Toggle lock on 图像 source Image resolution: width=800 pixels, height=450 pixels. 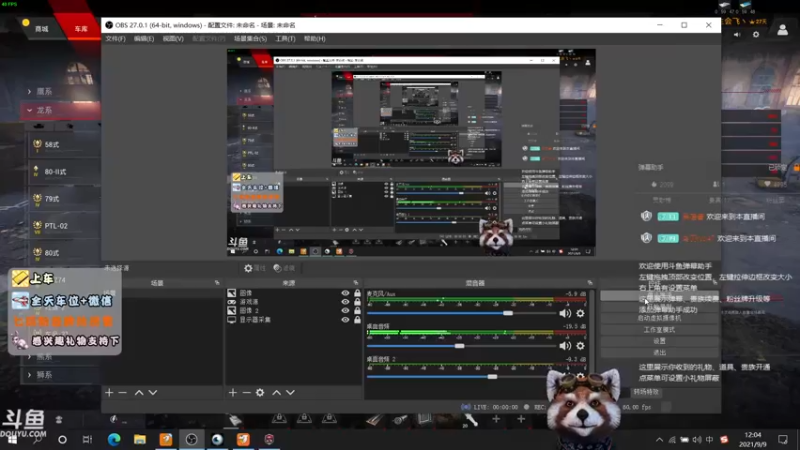357,293
